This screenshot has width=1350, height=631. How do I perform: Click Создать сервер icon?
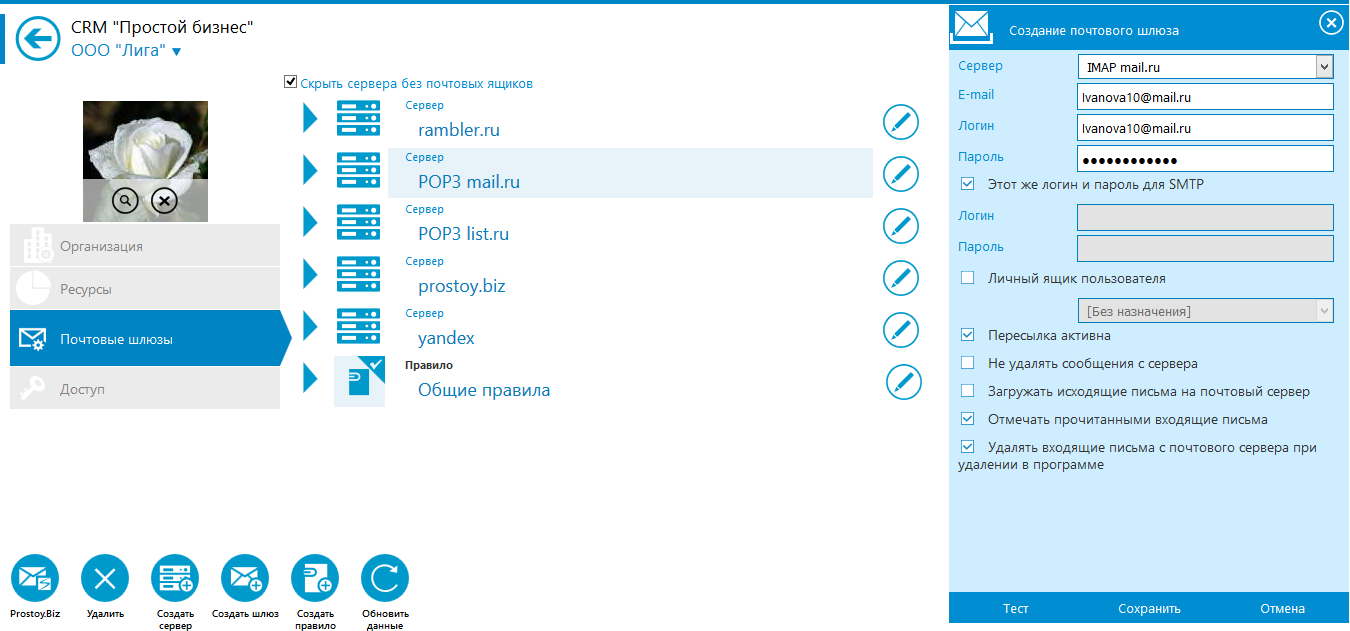[x=175, y=579]
